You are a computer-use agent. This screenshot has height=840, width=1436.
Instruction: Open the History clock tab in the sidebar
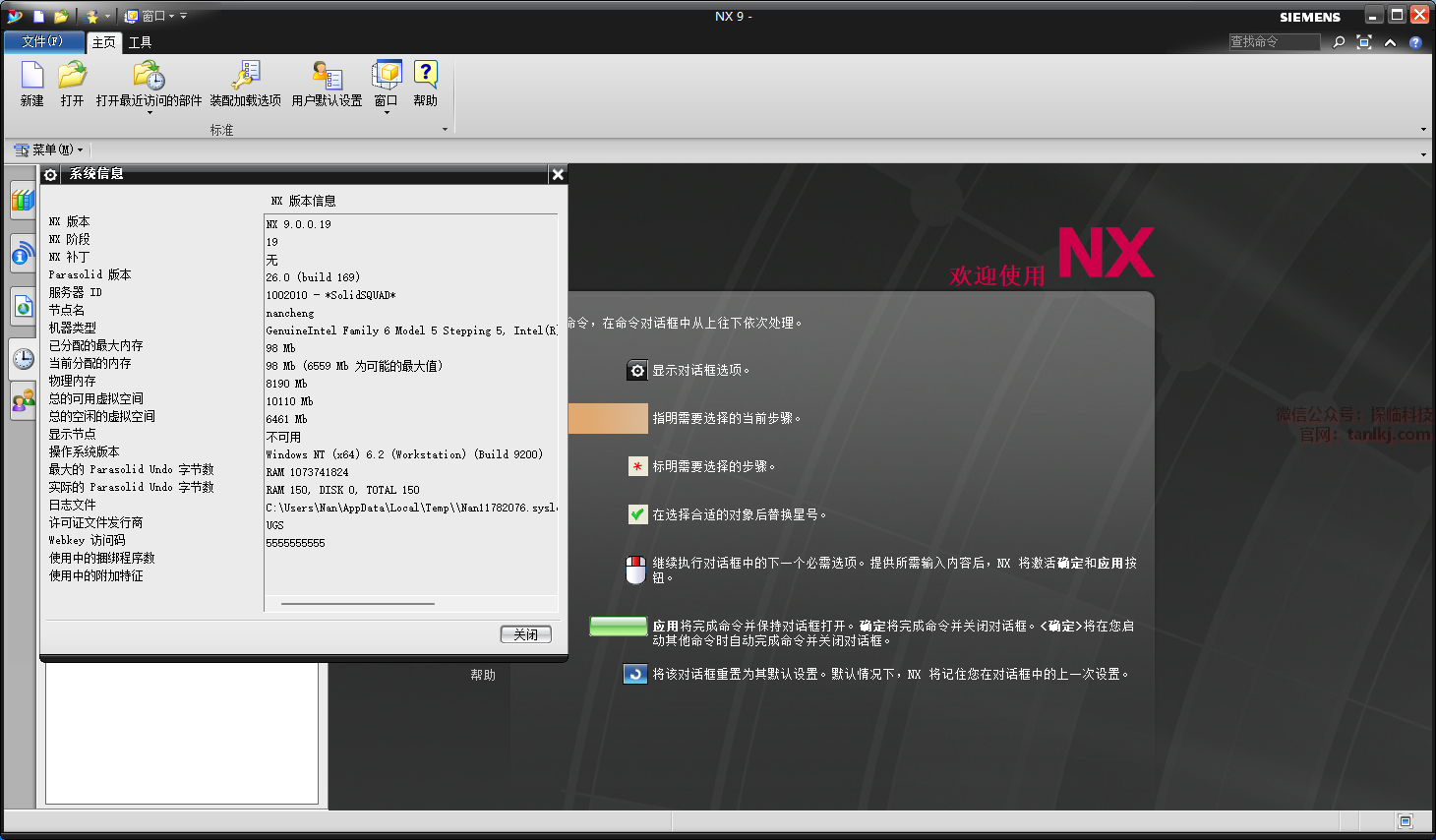coord(24,359)
